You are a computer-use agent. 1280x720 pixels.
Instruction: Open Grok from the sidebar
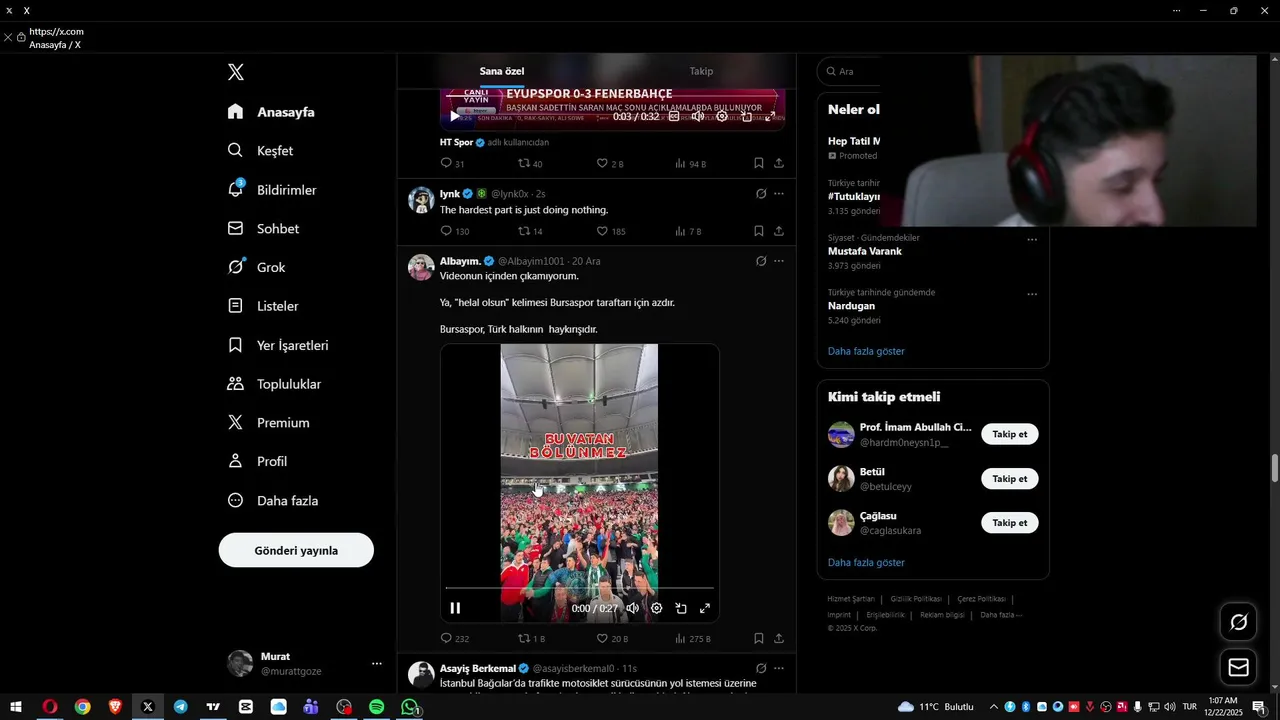(257, 267)
